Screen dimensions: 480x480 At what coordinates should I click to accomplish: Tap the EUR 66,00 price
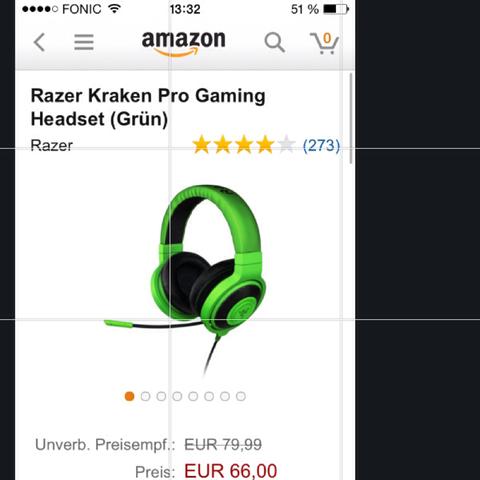230,471
